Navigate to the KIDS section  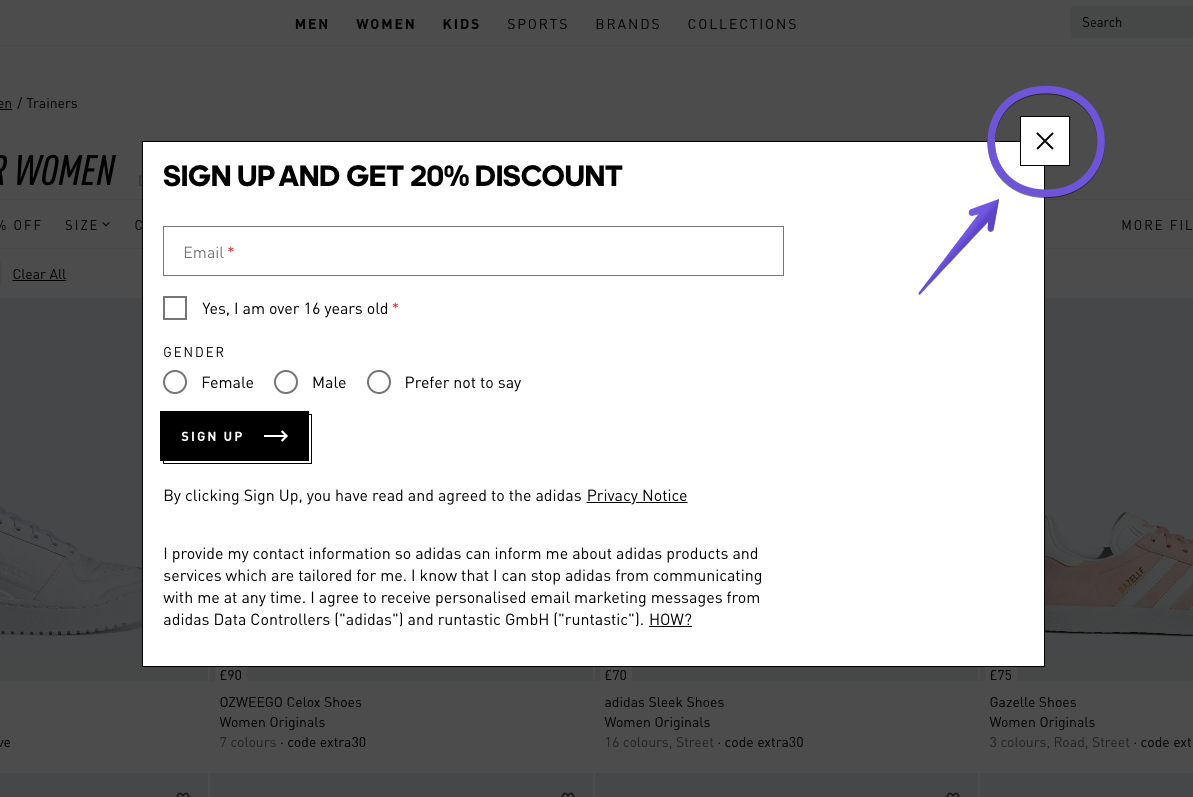point(461,23)
